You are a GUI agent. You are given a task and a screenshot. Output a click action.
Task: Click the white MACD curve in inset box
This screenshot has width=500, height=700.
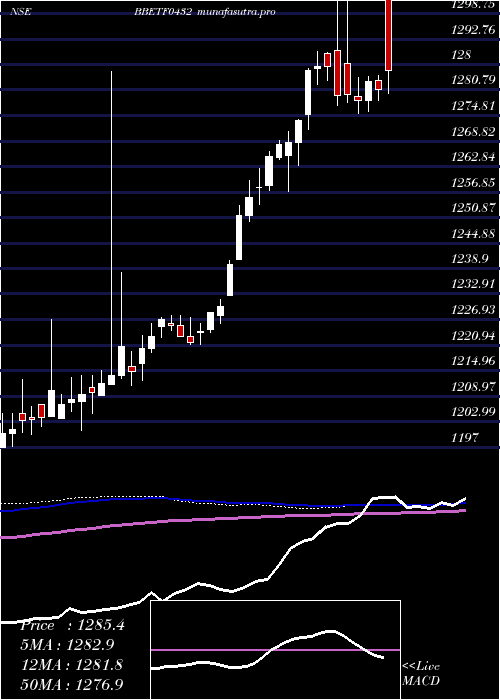267,650
